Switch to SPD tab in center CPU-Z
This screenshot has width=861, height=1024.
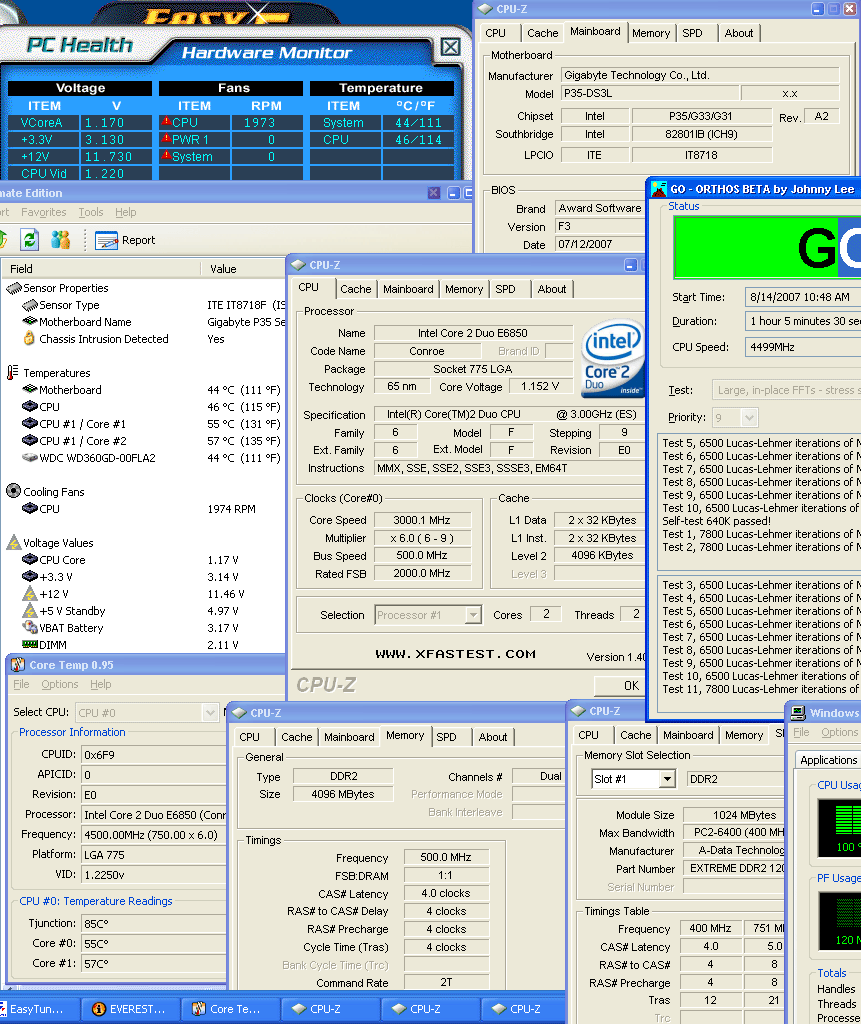coord(505,289)
